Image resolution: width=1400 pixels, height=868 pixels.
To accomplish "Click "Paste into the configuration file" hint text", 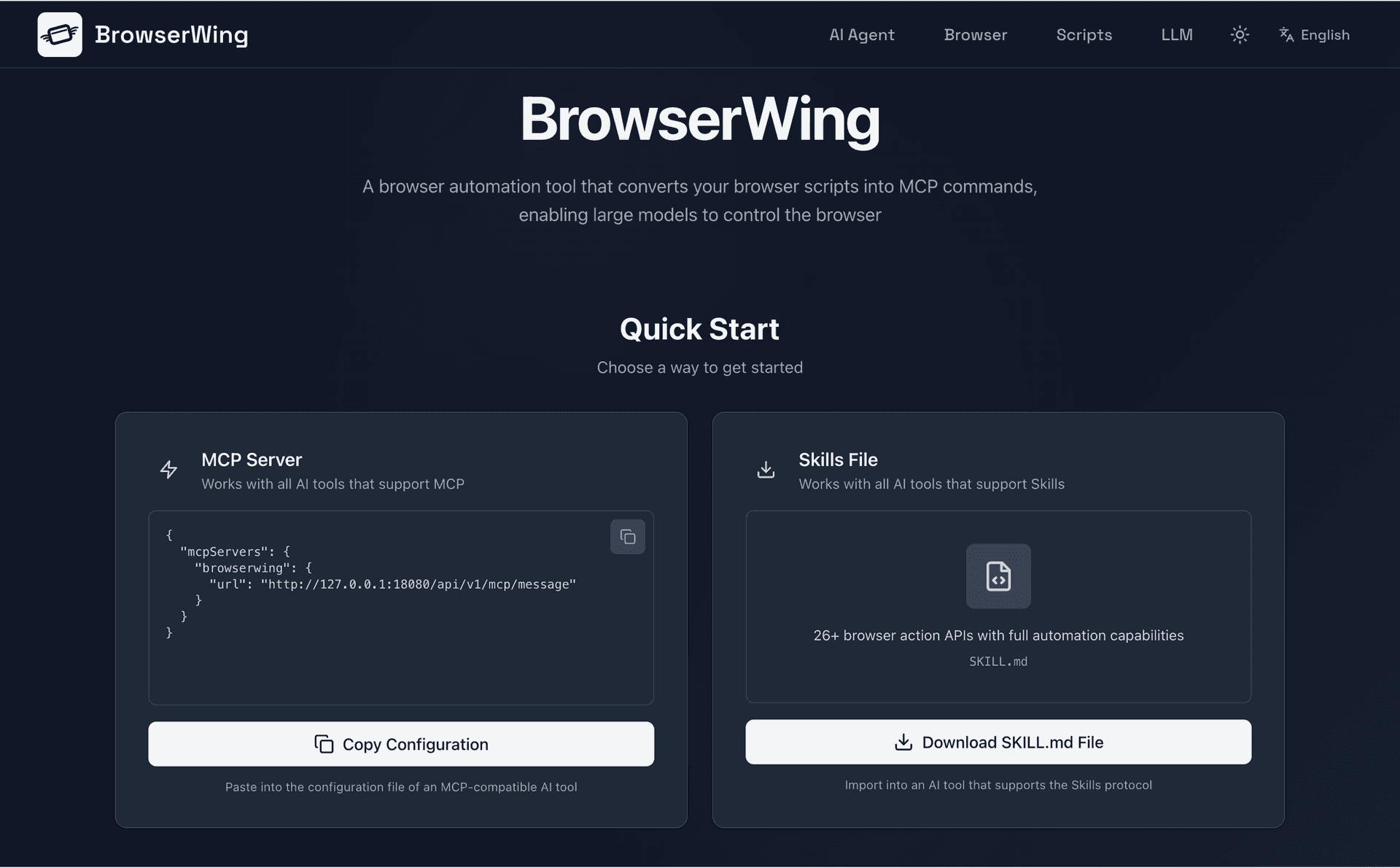I will pyautogui.click(x=401, y=787).
